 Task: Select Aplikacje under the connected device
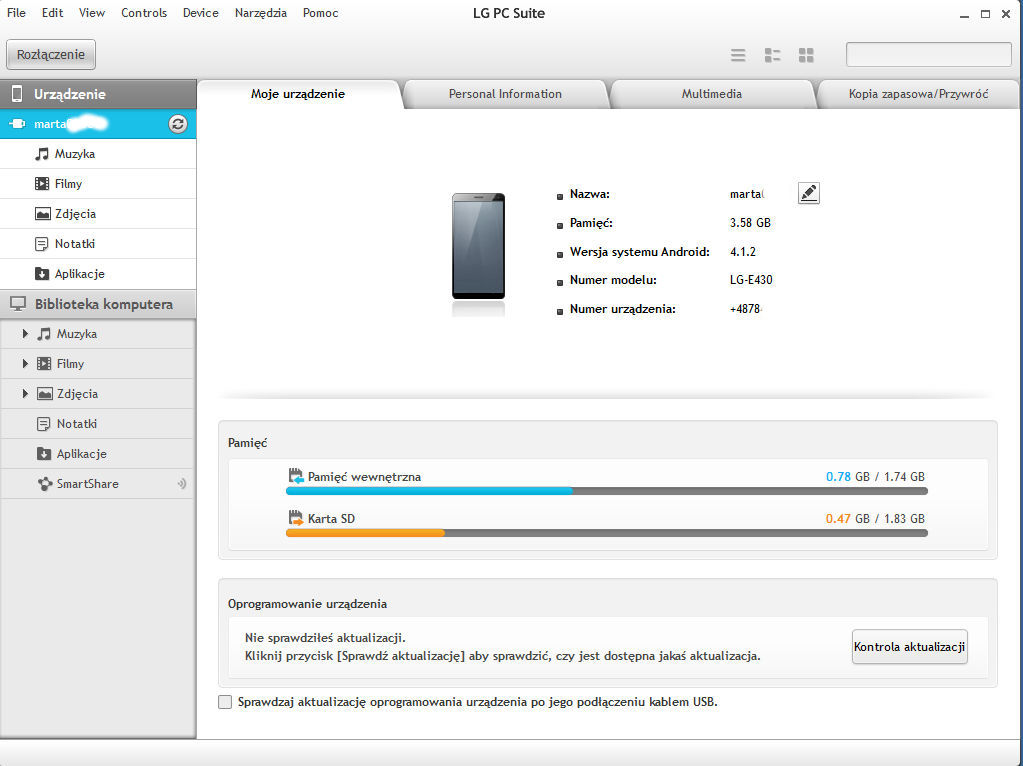(x=98, y=274)
